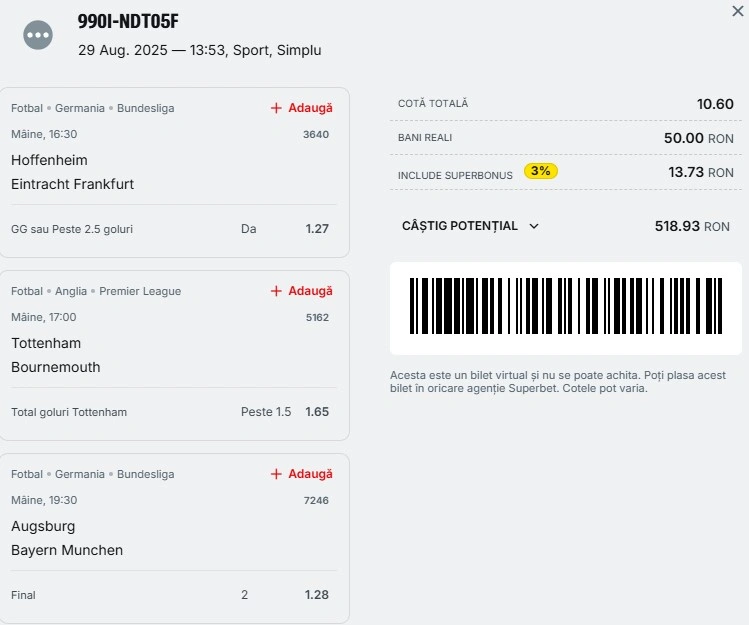Open the Hoffenheim vs Eintracht Frankfurt match
The width and height of the screenshot is (749, 625).
tap(73, 172)
